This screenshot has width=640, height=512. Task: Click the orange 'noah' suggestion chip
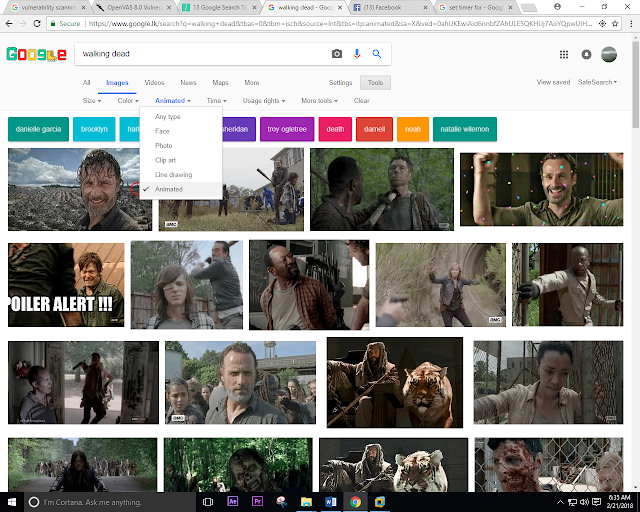[x=413, y=129]
